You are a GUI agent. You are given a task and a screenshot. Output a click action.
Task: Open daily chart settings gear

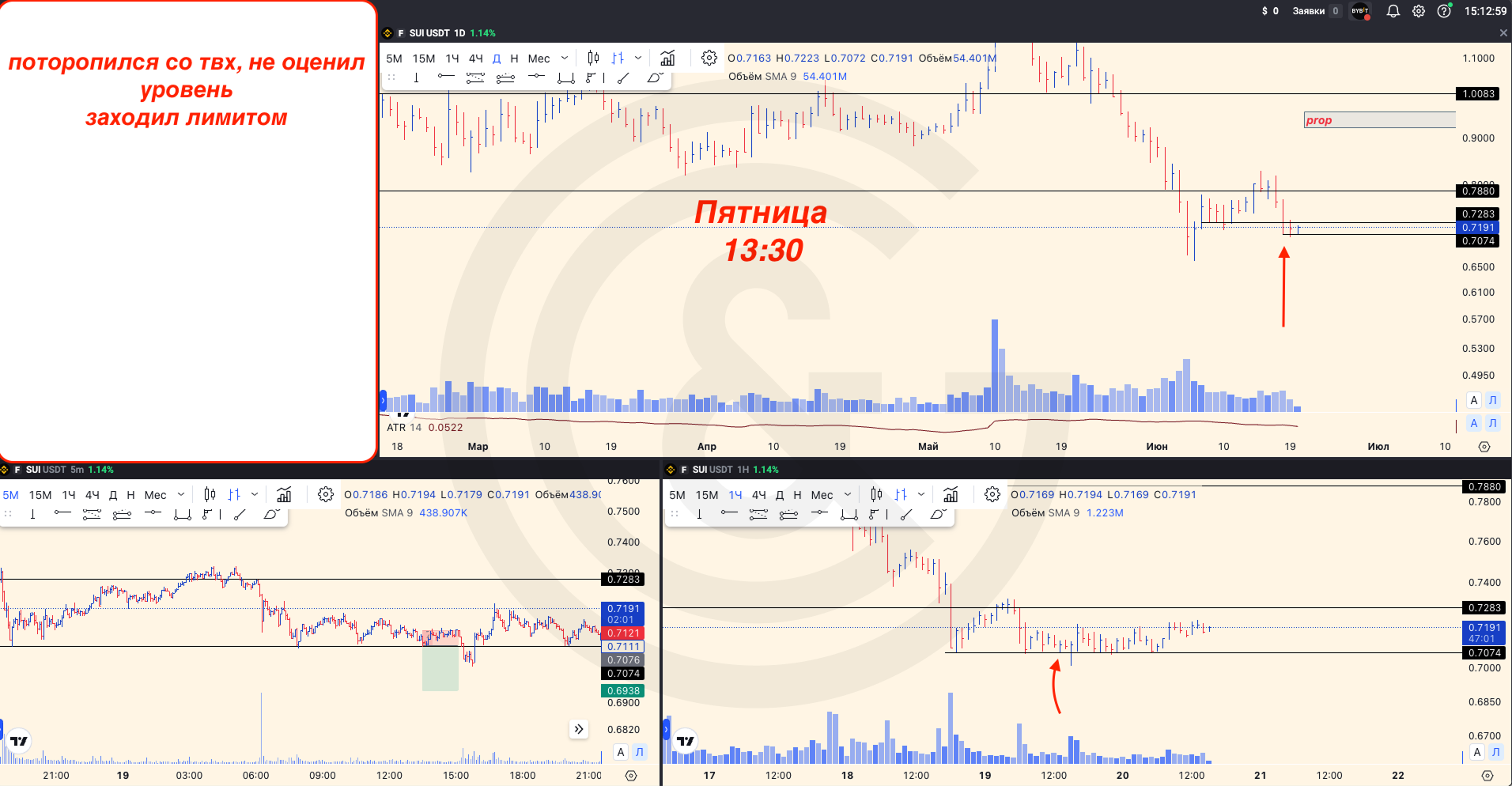(x=709, y=58)
